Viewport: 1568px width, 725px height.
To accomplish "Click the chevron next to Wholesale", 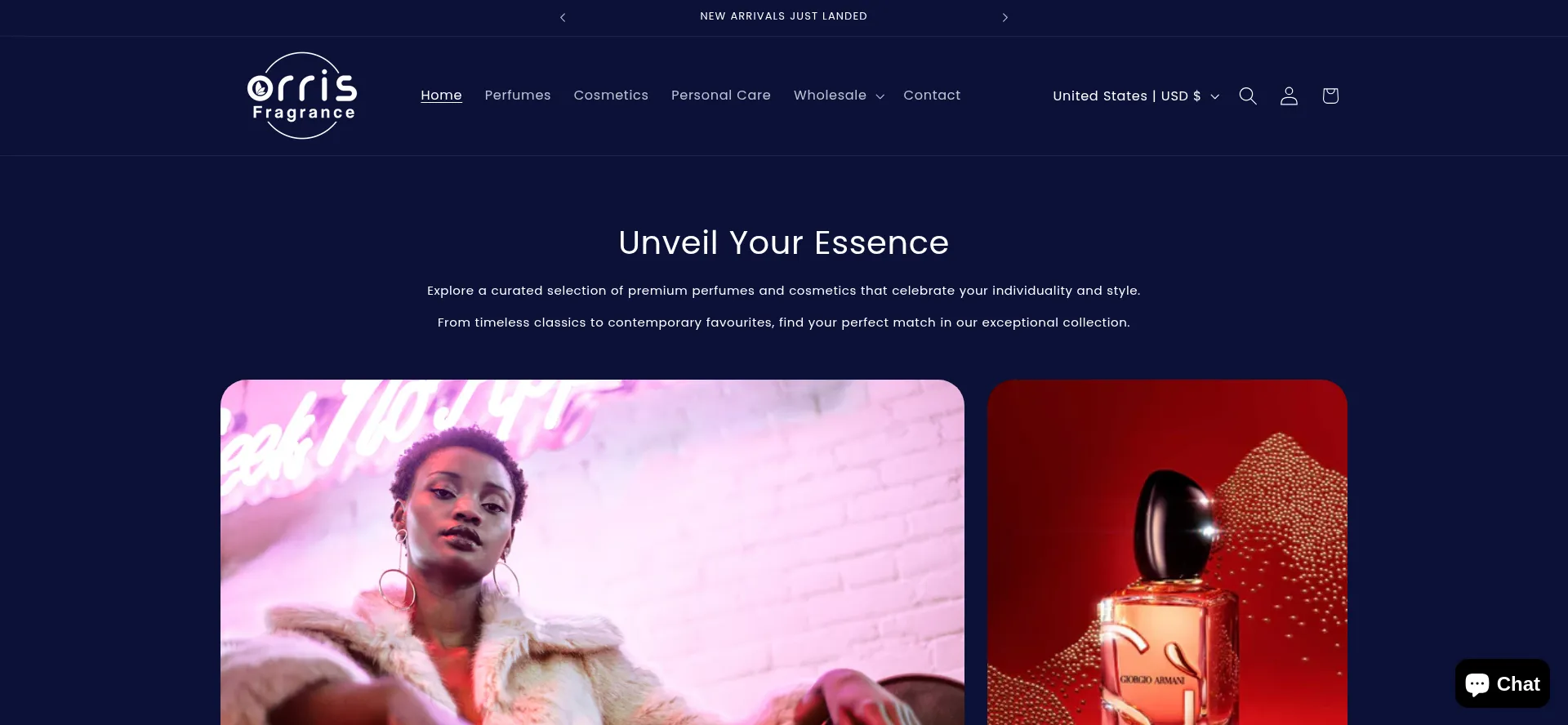I will [880, 96].
